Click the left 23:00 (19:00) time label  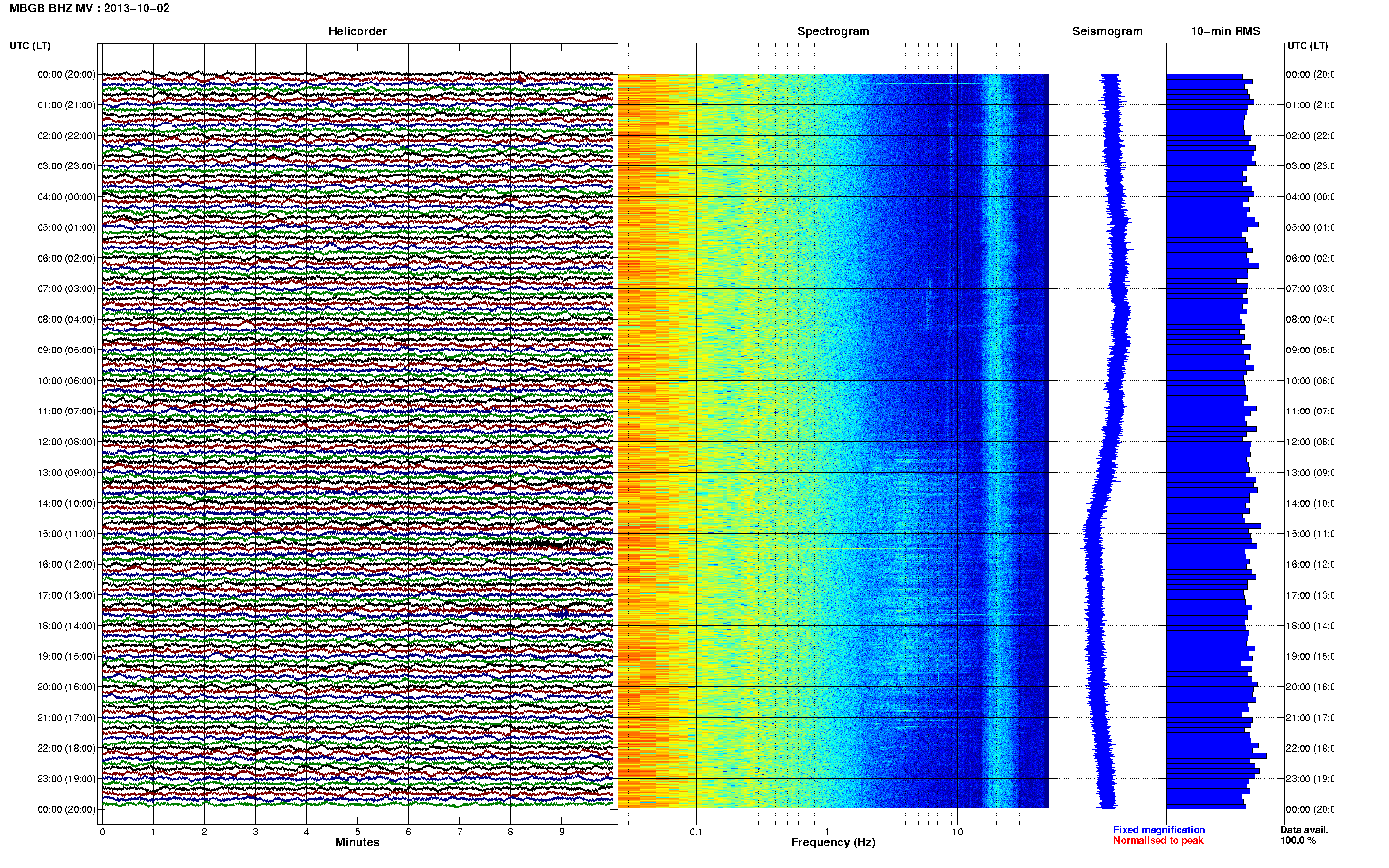[x=66, y=779]
